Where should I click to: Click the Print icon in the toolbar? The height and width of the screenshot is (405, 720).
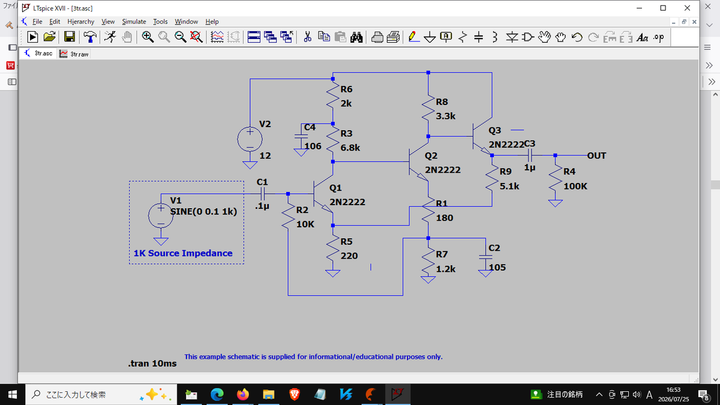[377, 37]
